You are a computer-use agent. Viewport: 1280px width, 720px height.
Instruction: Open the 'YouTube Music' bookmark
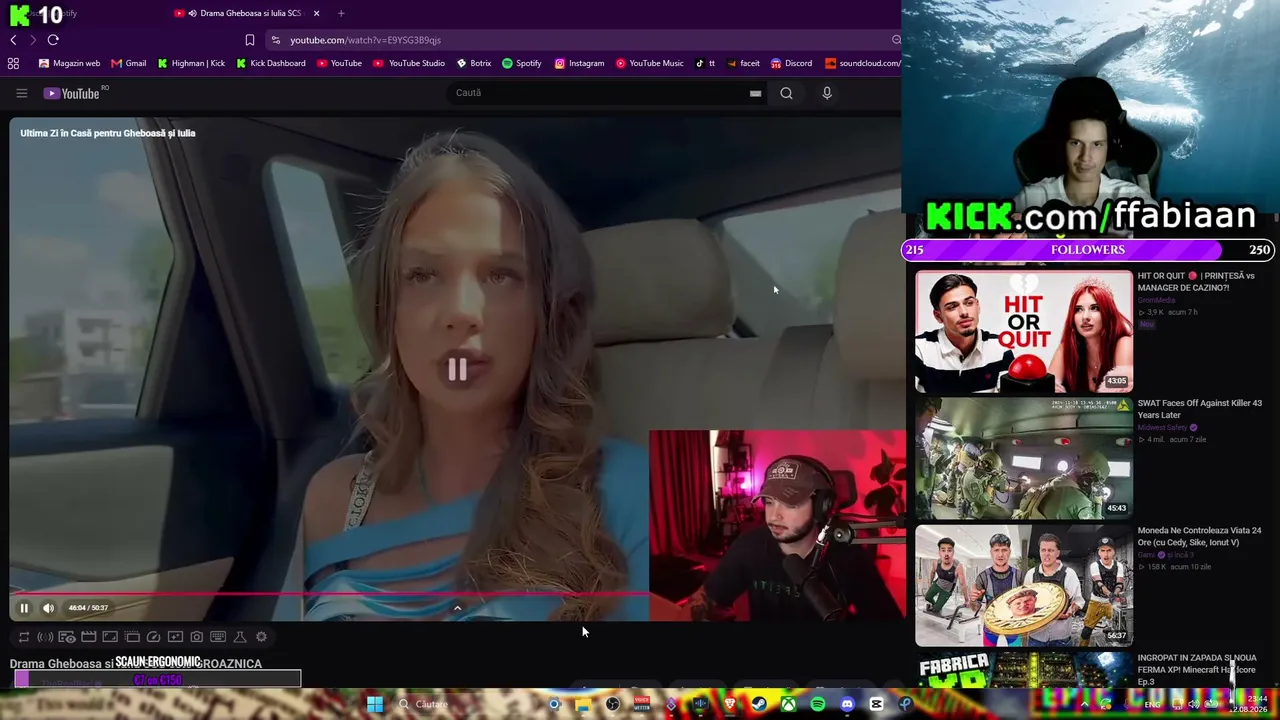coord(650,63)
